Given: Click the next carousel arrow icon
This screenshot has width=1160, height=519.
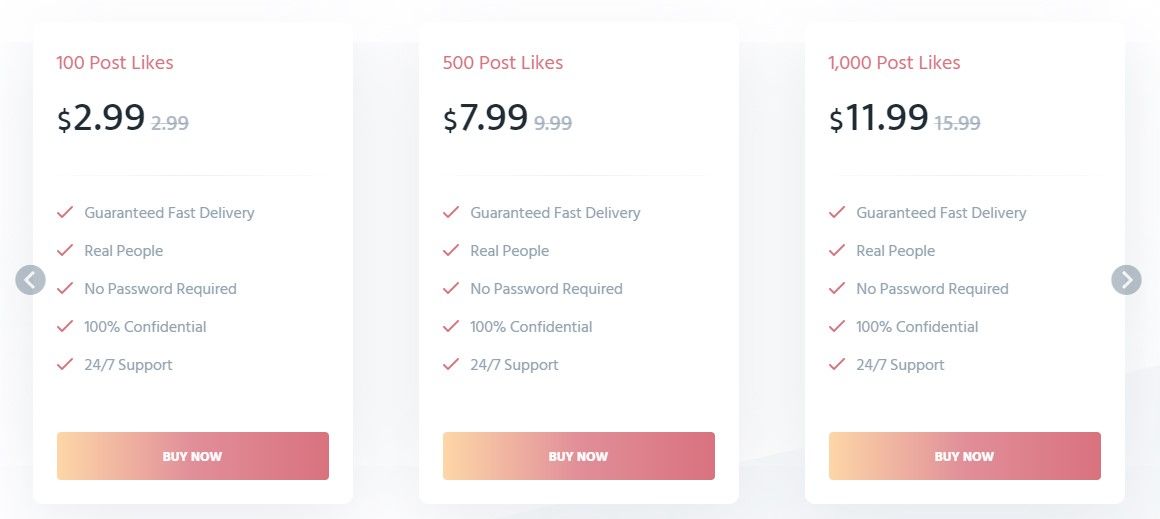Looking at the screenshot, I should point(1126,280).
